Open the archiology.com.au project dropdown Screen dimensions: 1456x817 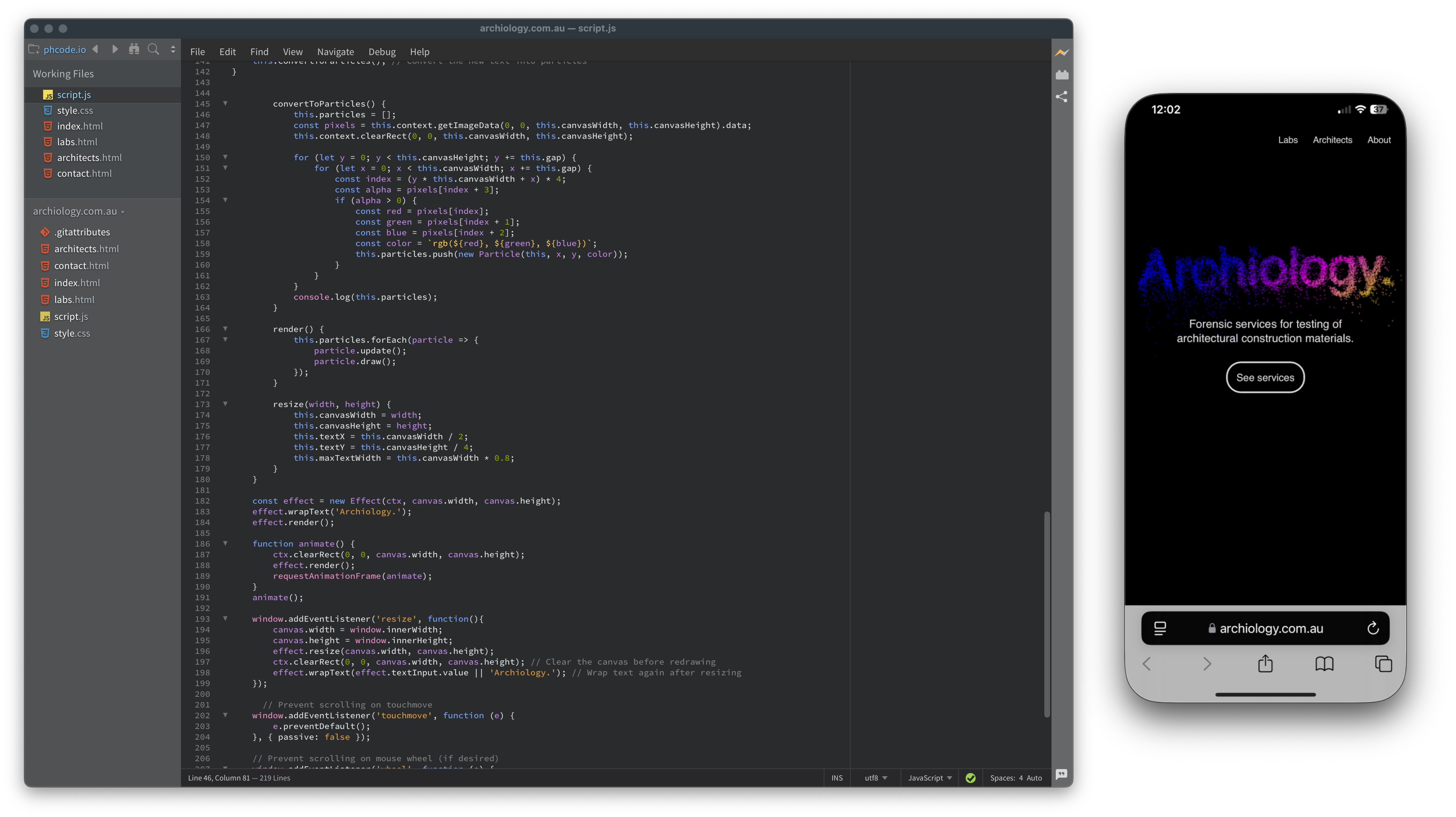coord(78,211)
